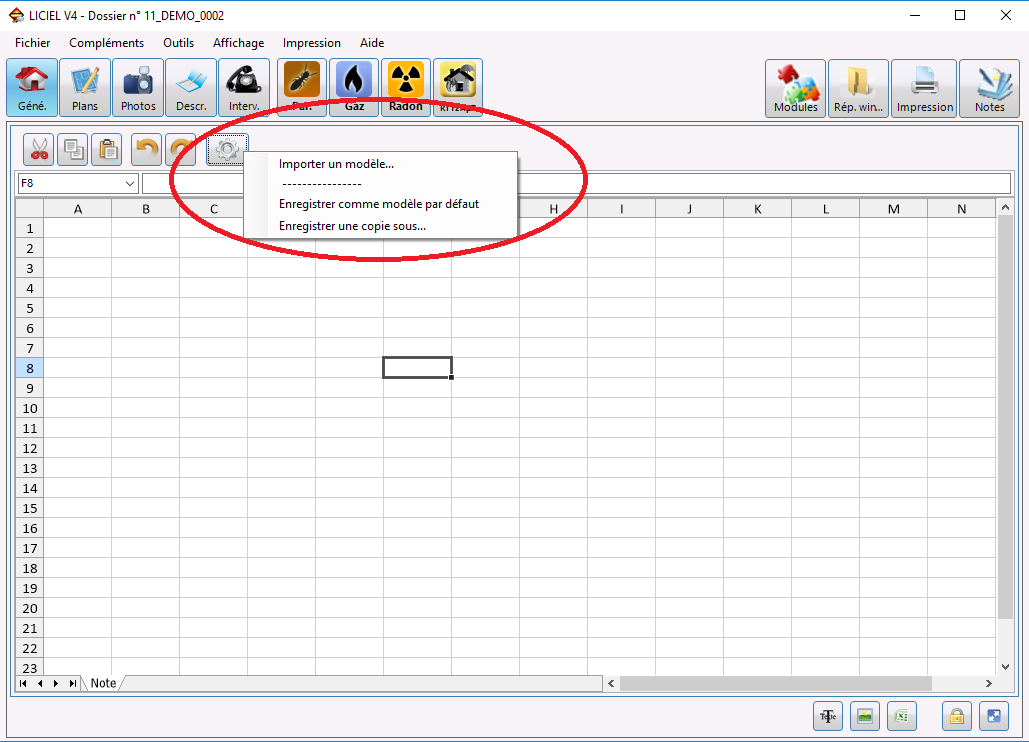Viewport: 1029px width, 742px height.
Task: Open the Plans module
Action: click(85, 88)
